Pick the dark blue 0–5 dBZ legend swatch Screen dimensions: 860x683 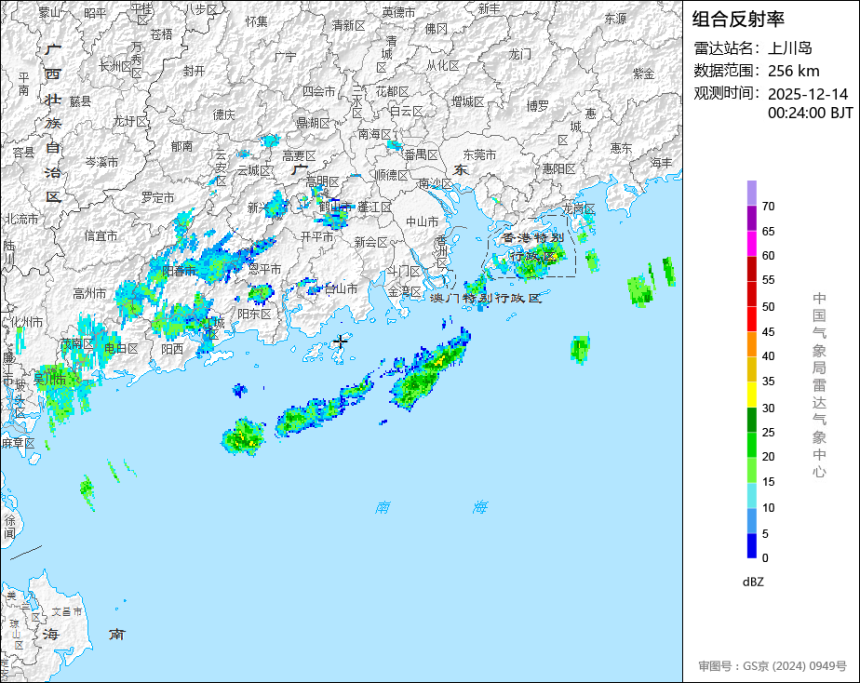pyautogui.click(x=751, y=546)
